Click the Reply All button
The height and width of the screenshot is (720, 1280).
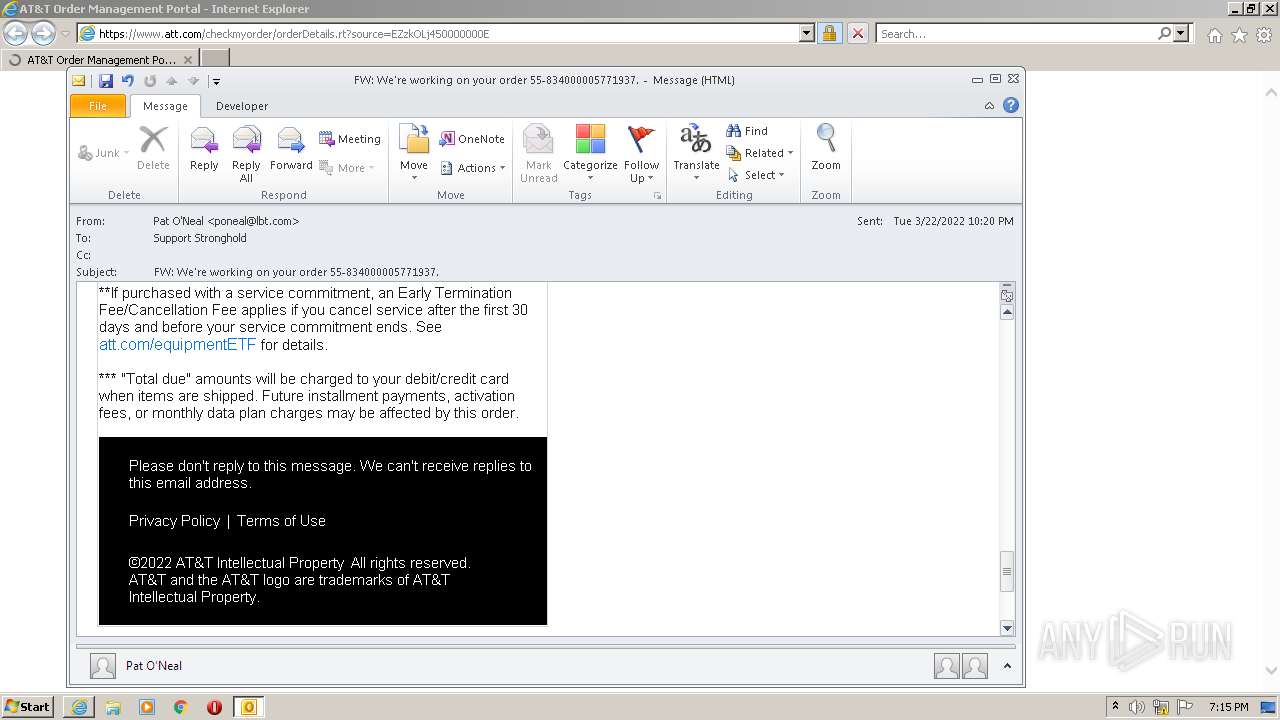pos(246,153)
